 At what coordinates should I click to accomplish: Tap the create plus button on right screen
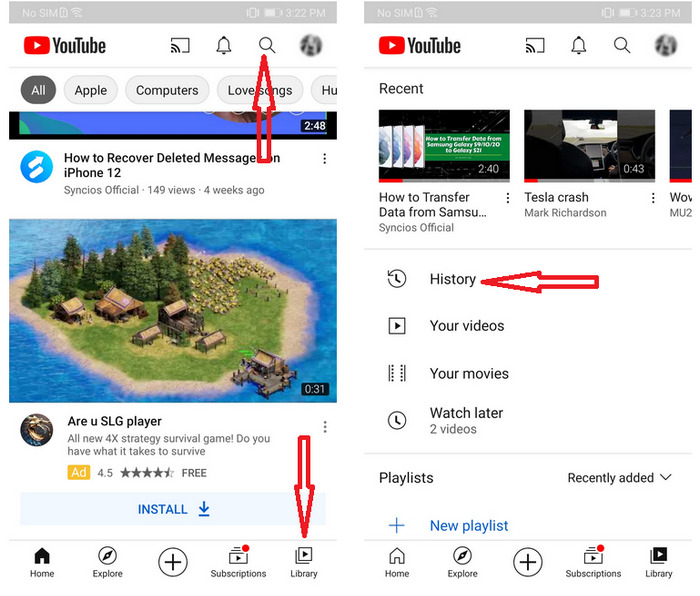coord(528,562)
